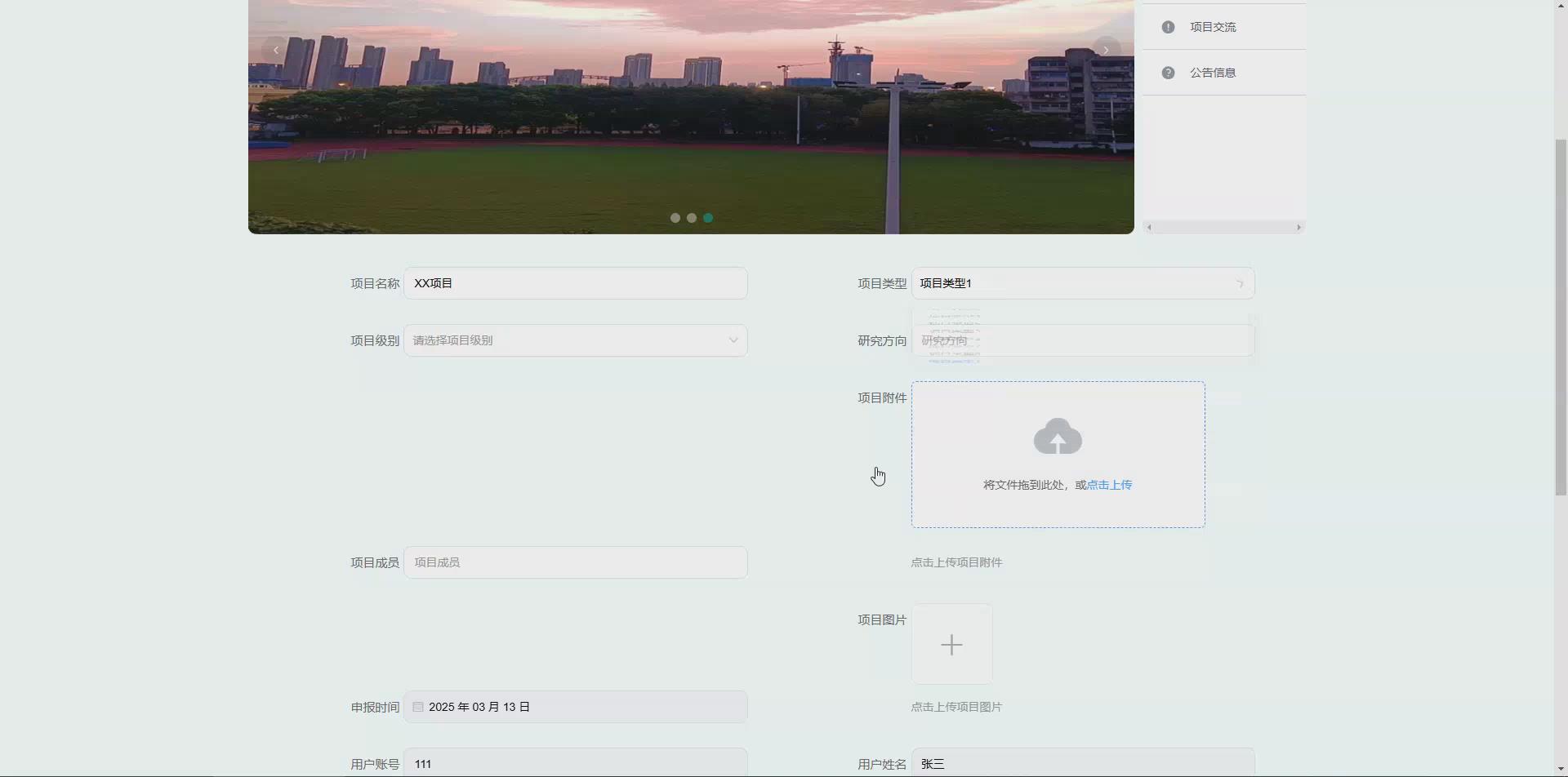Click the cloud upload icon in 项目附件 area
Image resolution: width=1568 pixels, height=777 pixels.
[x=1057, y=437]
